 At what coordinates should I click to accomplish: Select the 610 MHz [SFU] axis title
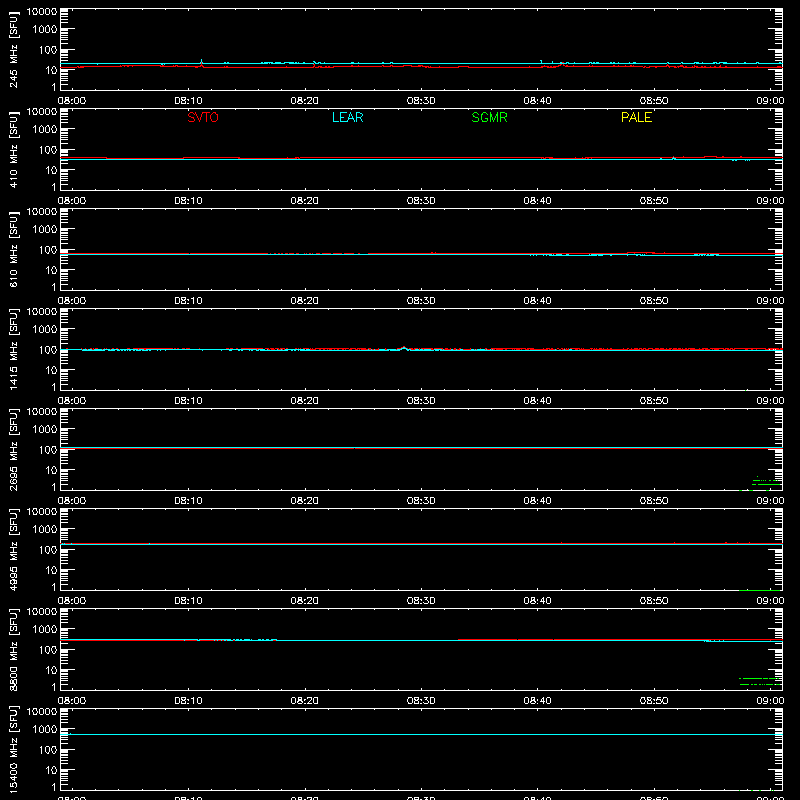point(13,250)
